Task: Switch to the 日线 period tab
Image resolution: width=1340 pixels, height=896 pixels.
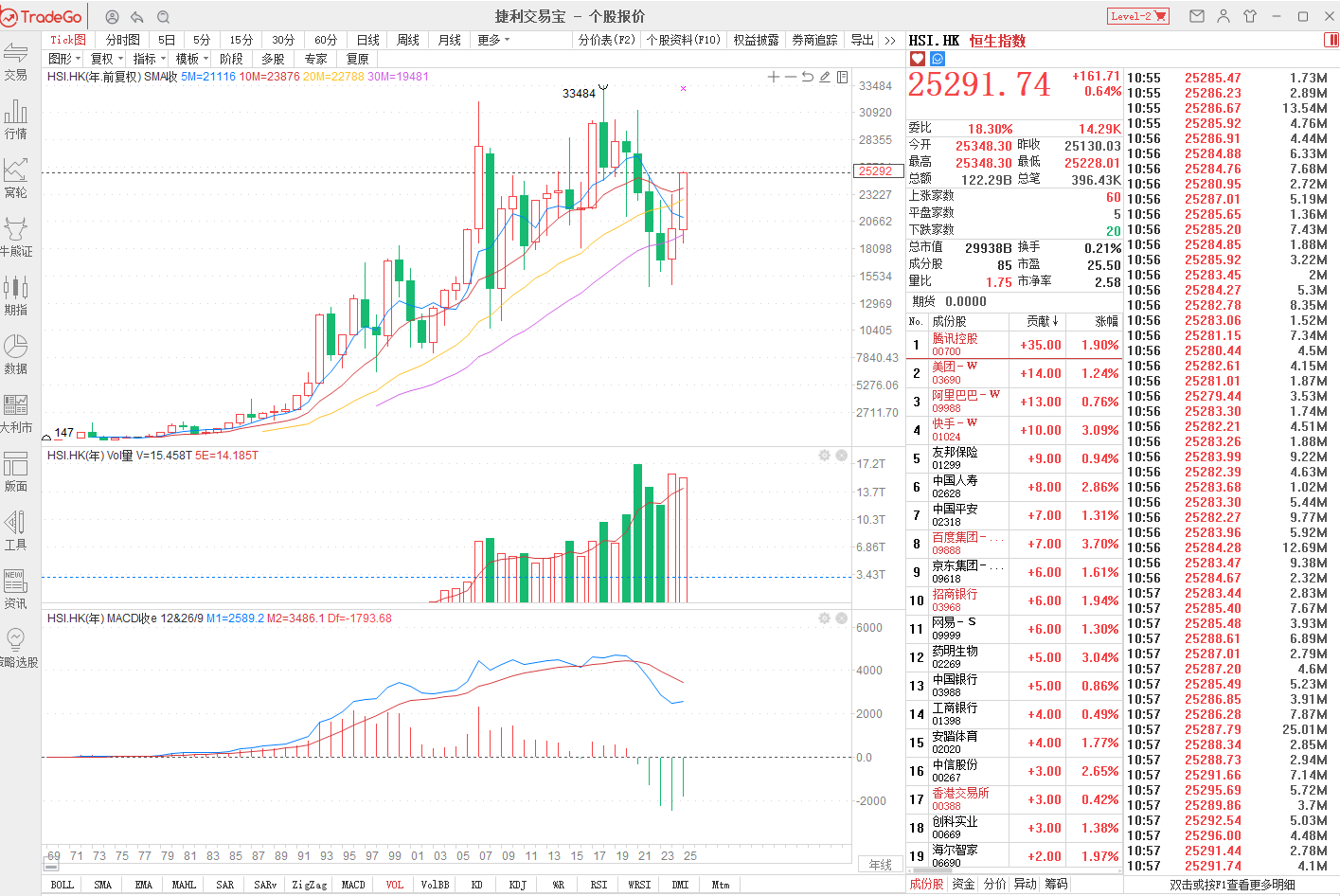Action: coord(367,40)
